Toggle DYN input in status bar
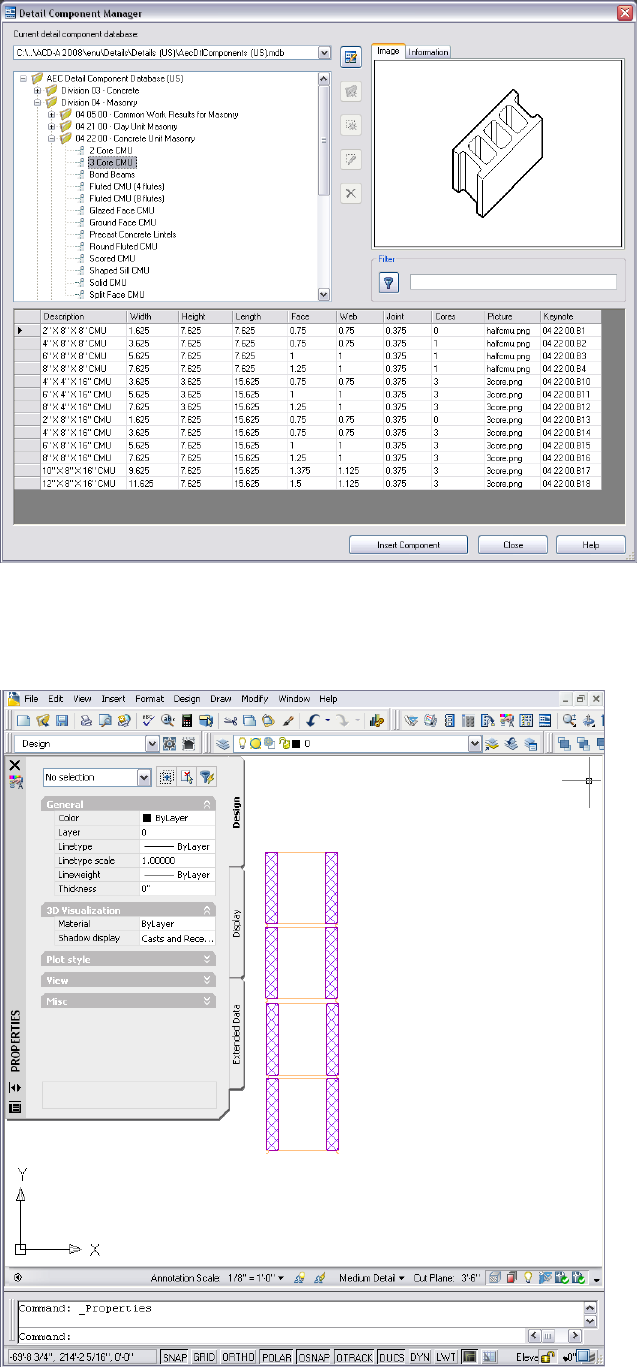This screenshot has width=637, height=1367. click(x=420, y=1357)
